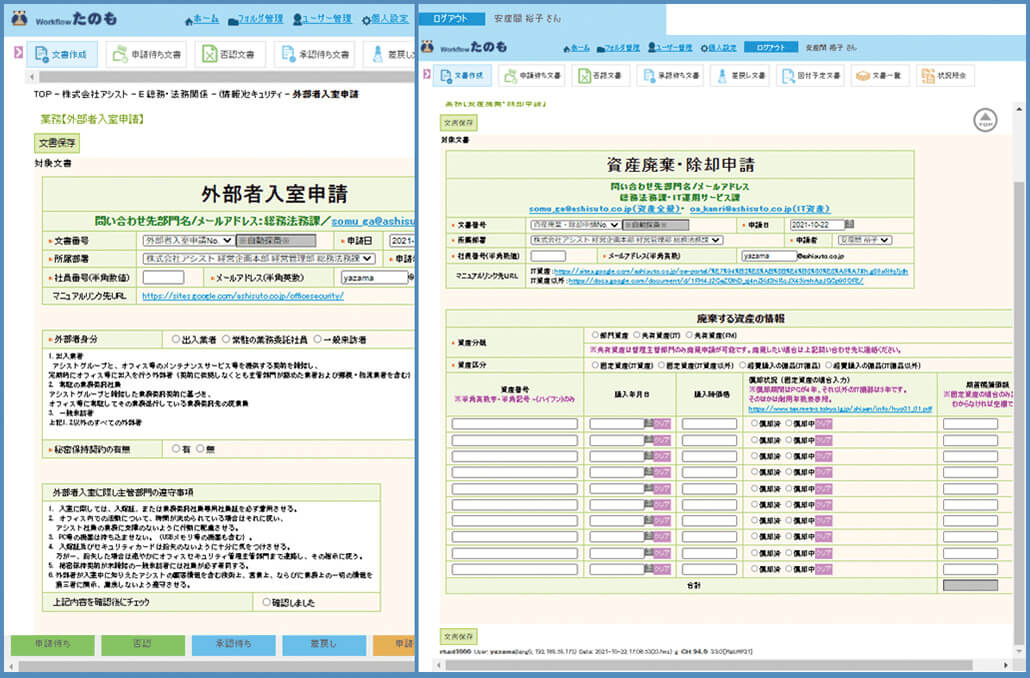Click 申請待ち tab at bottom of left window
This screenshot has width=1030, height=678.
(x=53, y=644)
